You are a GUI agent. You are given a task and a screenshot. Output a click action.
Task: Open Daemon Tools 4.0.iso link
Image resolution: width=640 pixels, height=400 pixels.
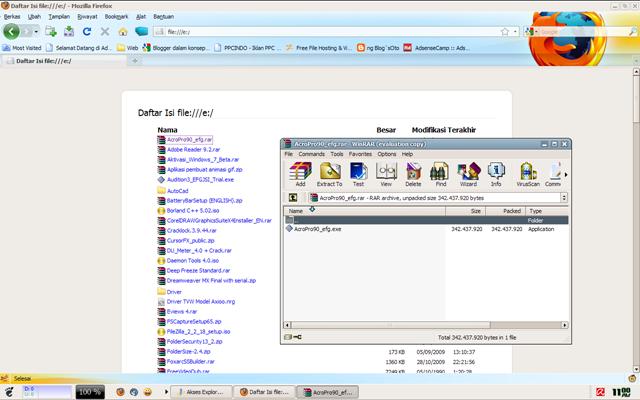[x=193, y=260]
